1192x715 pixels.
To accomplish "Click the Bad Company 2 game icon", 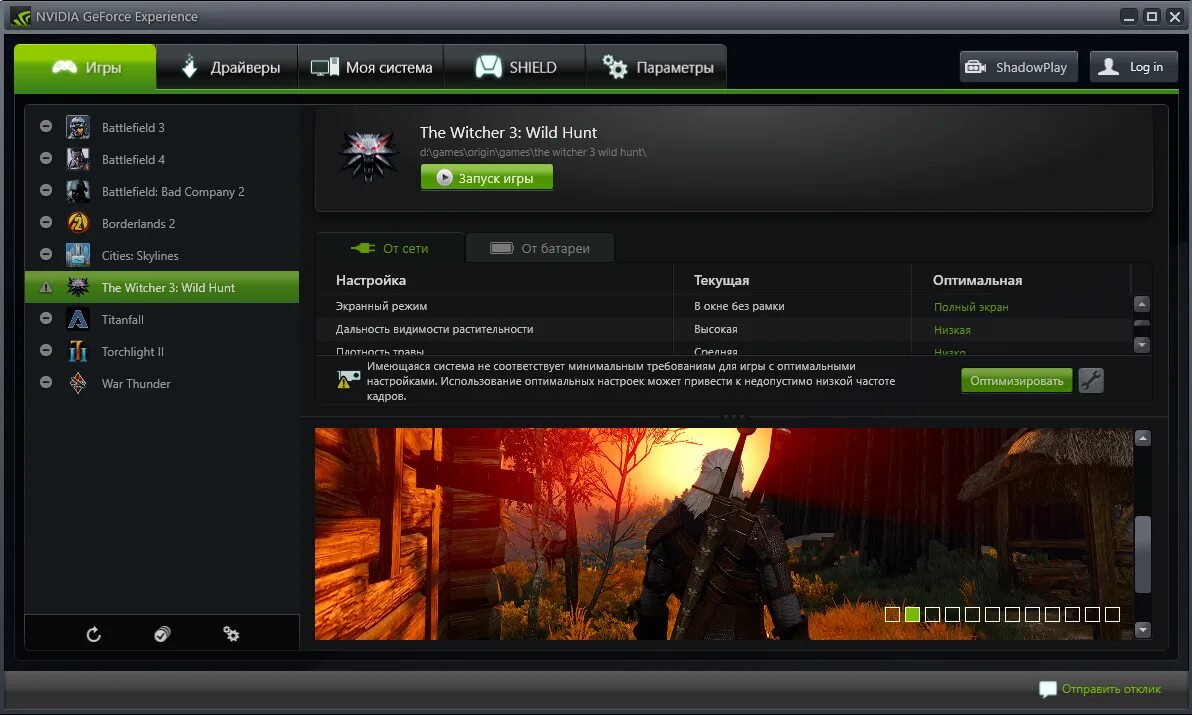I will (x=78, y=191).
